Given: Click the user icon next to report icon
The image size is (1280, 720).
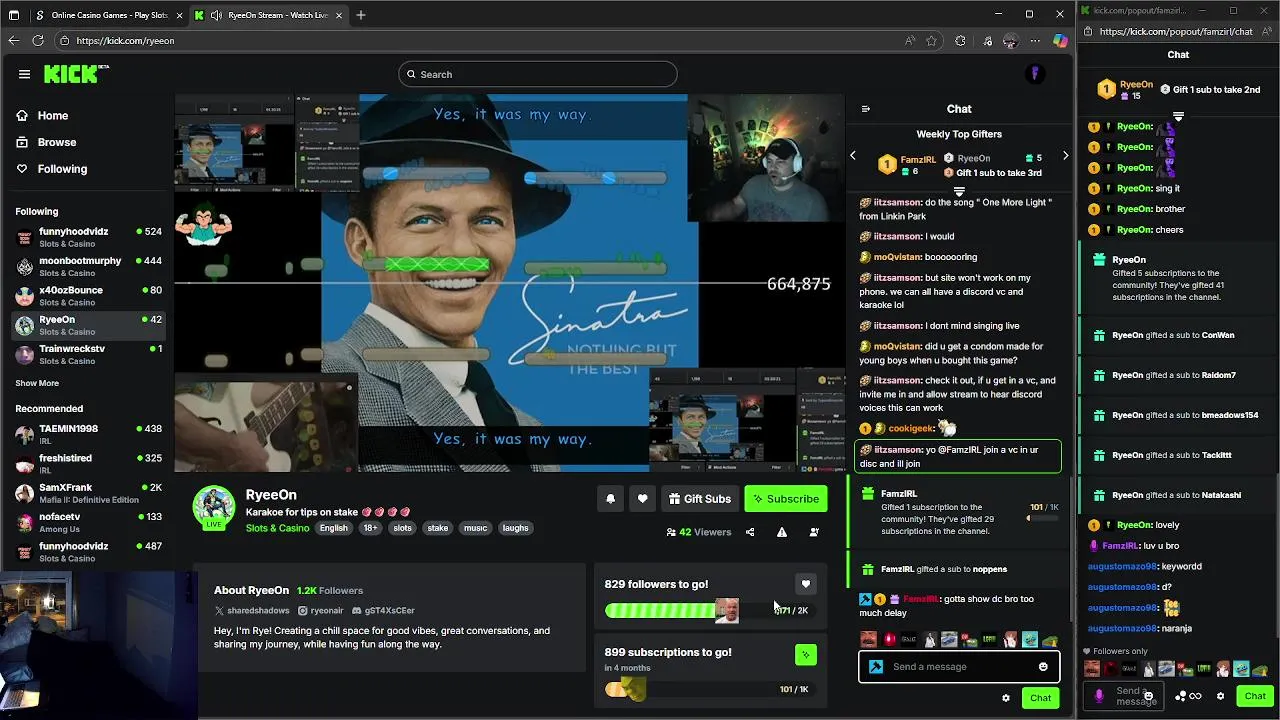Looking at the screenshot, I should (x=814, y=532).
